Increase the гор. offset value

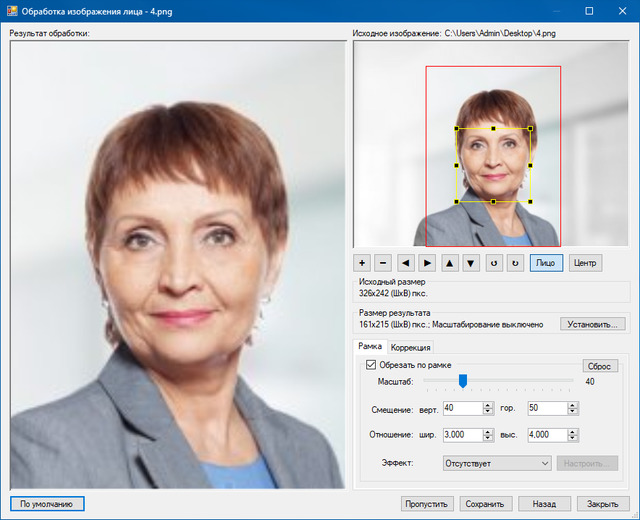(573, 405)
